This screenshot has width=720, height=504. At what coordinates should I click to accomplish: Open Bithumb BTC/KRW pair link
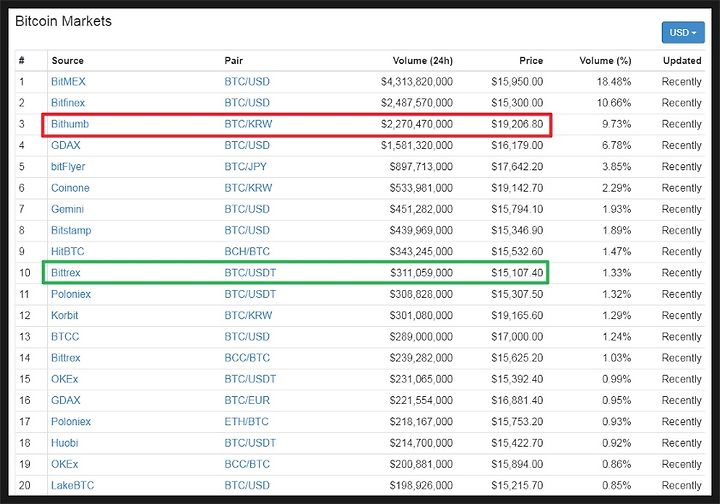248,124
